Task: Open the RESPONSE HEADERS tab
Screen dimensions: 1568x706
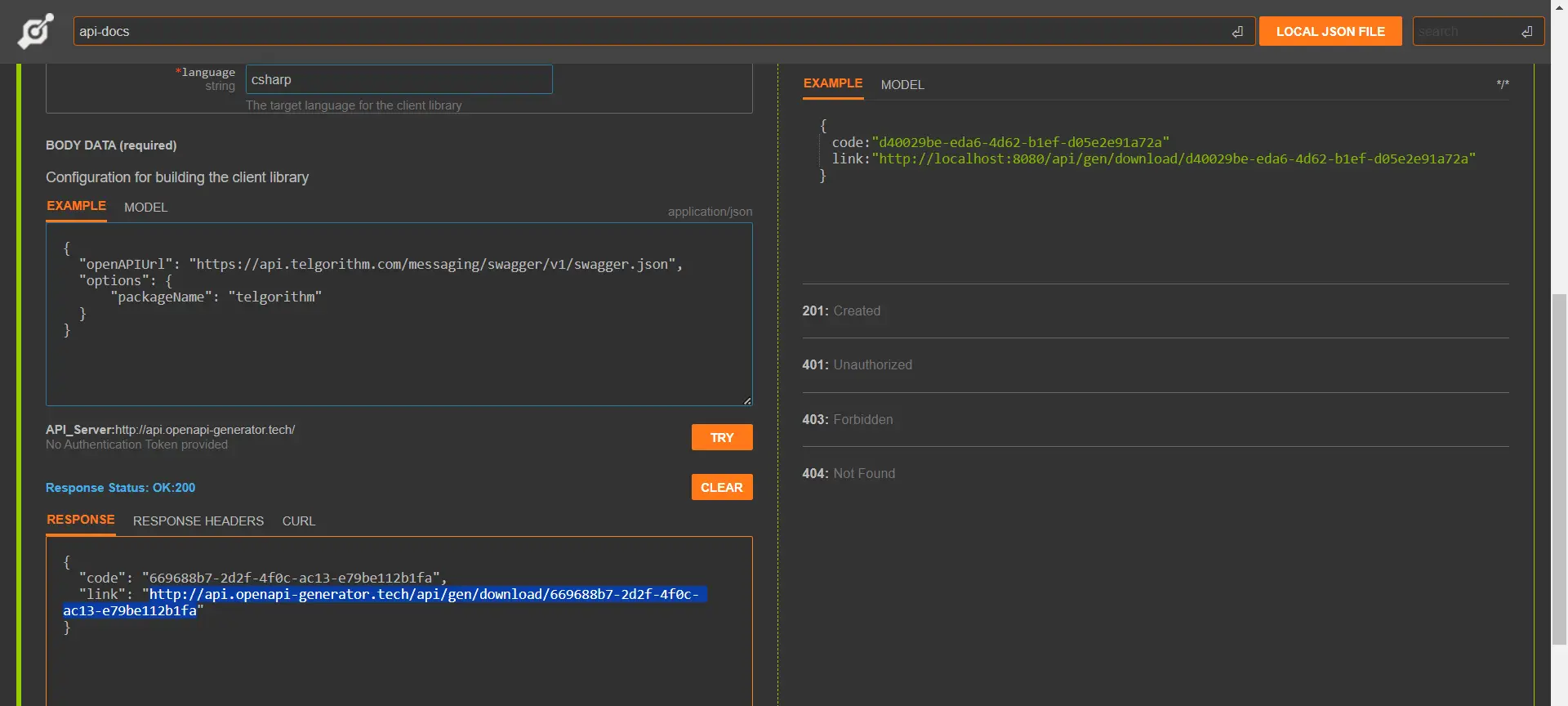Action: pyautogui.click(x=198, y=521)
